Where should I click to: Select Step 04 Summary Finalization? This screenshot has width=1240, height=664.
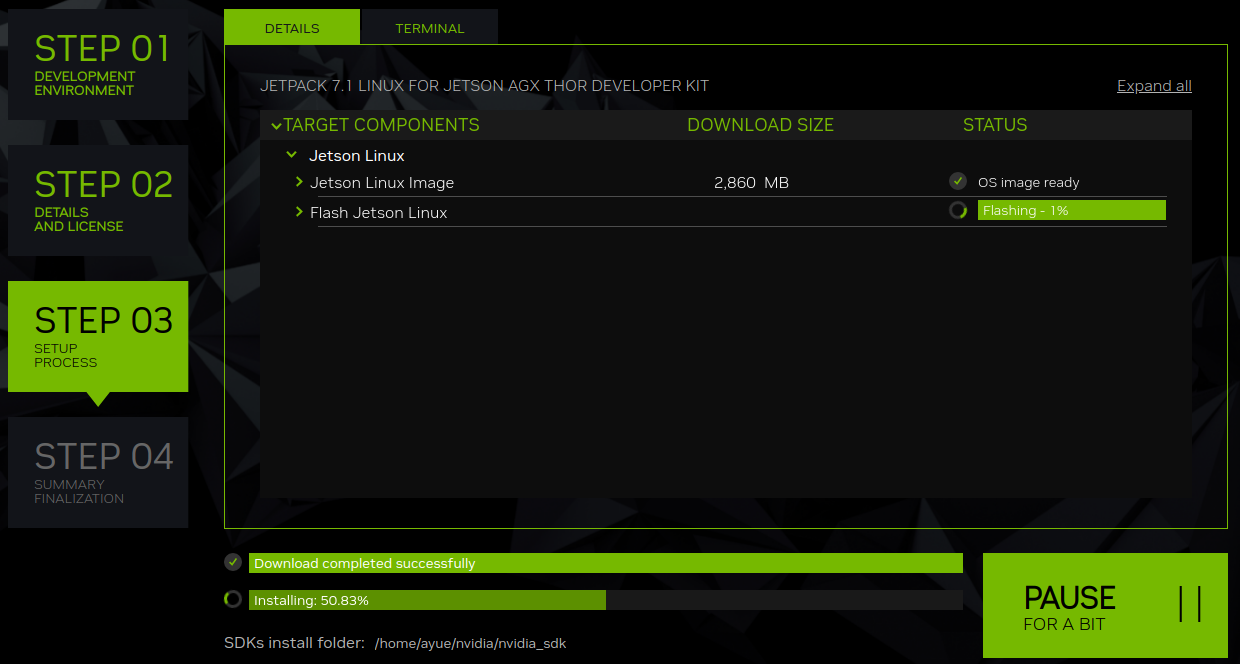click(x=98, y=472)
